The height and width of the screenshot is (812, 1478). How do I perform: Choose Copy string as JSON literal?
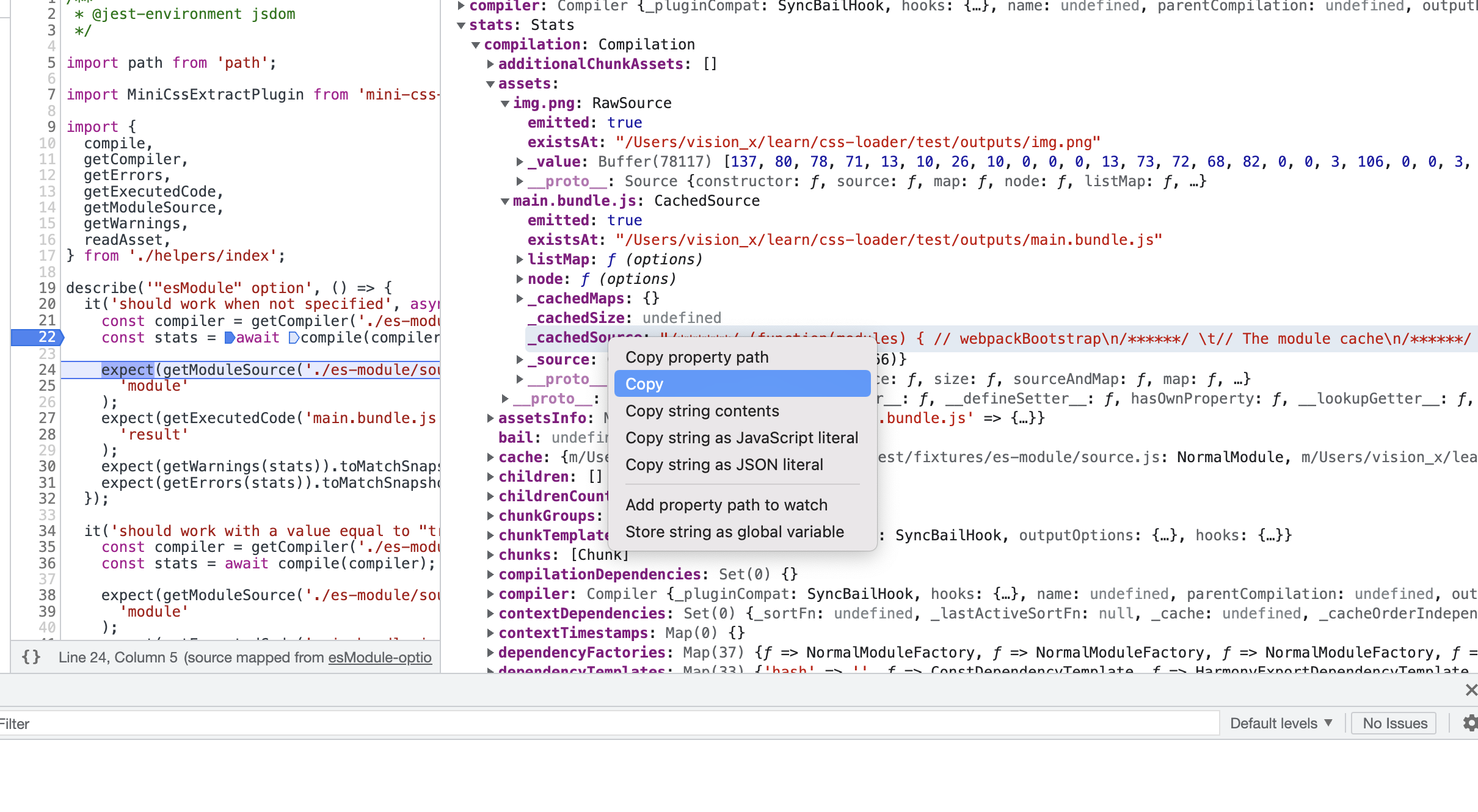[724, 465]
